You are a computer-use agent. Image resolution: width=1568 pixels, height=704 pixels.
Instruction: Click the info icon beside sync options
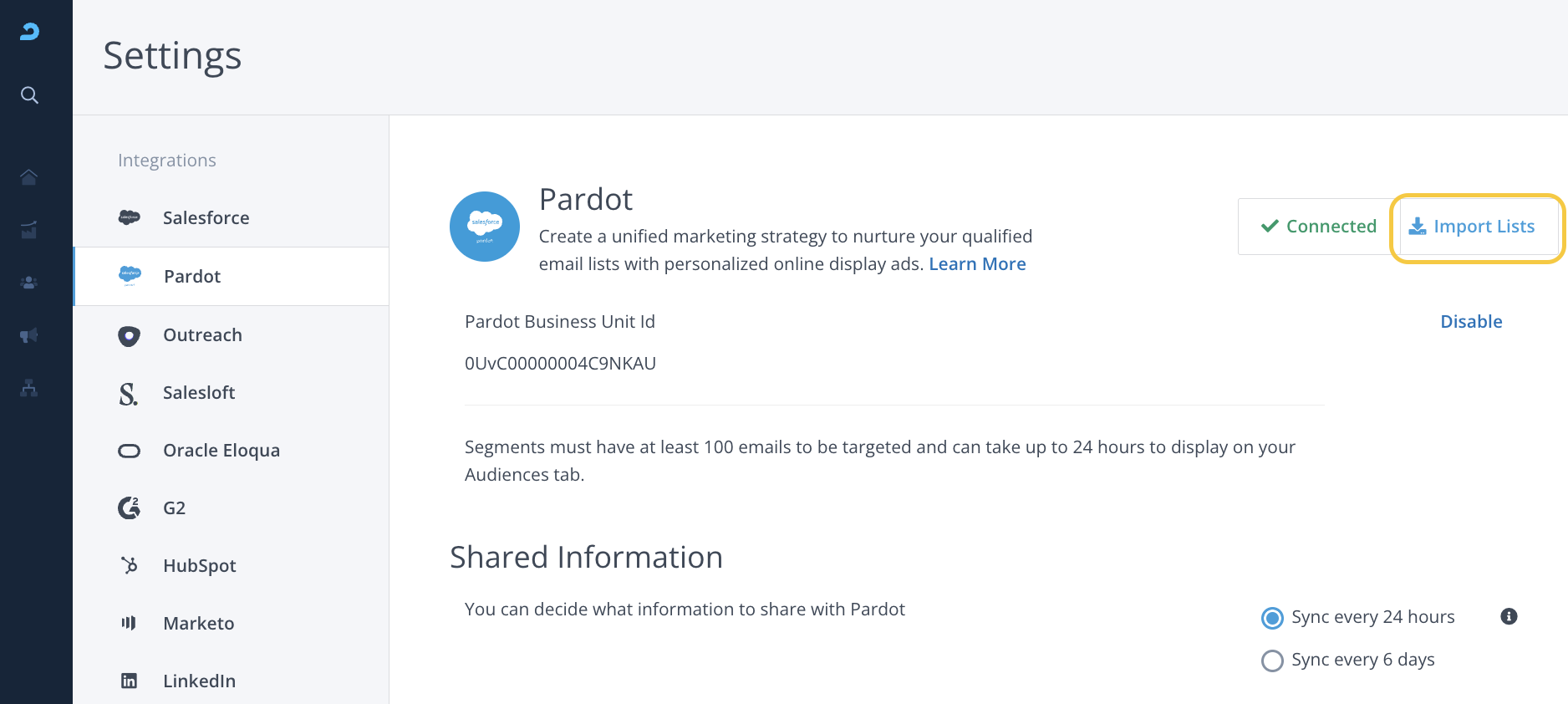point(1509,616)
